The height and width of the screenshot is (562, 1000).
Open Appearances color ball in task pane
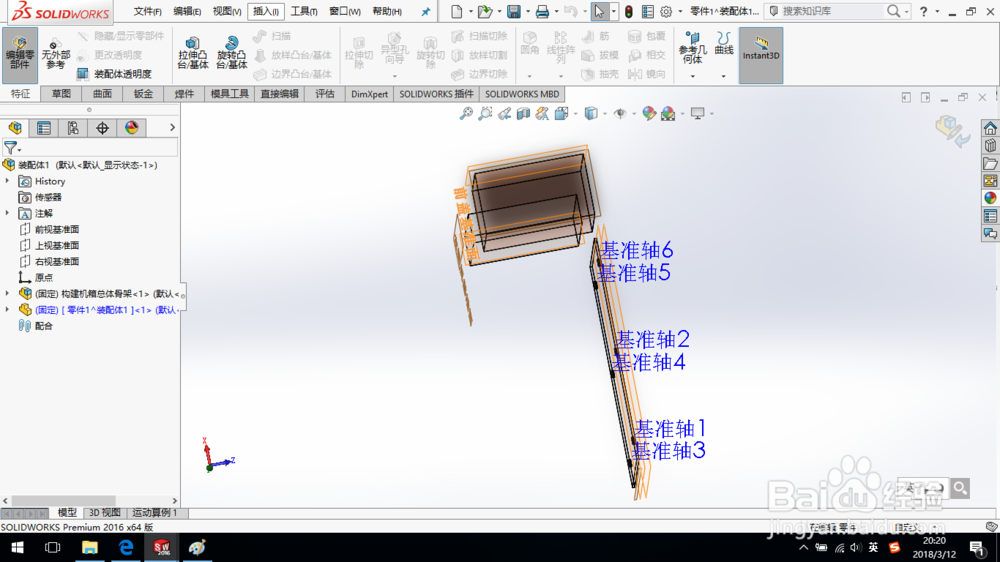(x=990, y=198)
